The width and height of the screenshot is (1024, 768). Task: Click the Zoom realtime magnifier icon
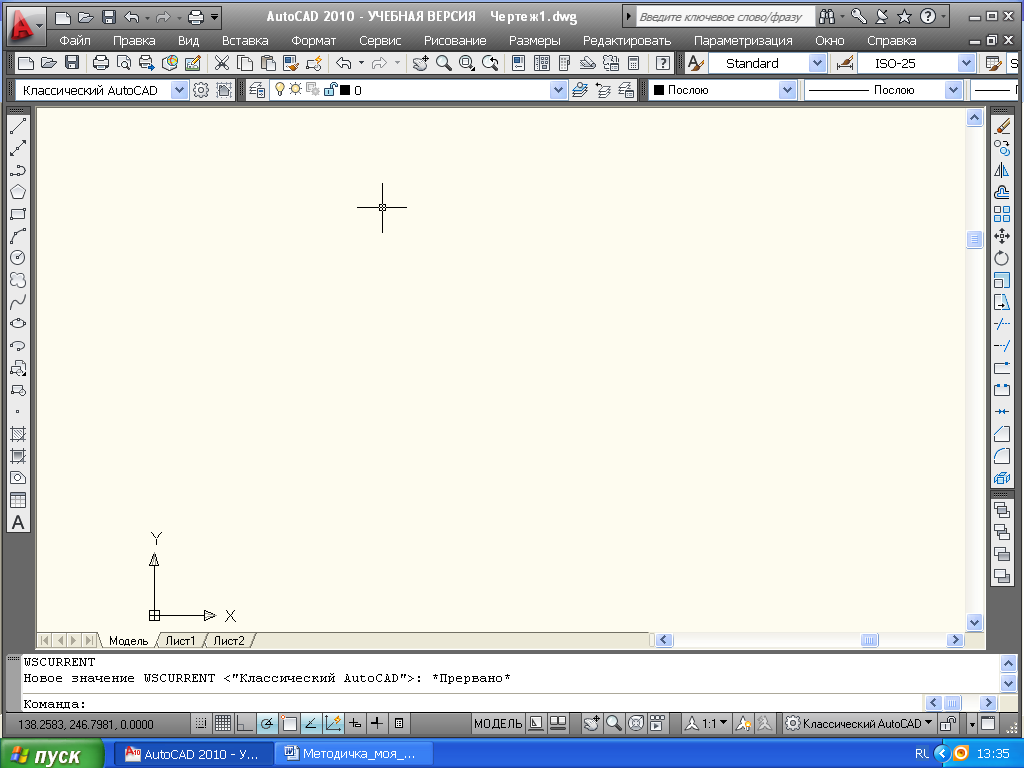(x=444, y=63)
